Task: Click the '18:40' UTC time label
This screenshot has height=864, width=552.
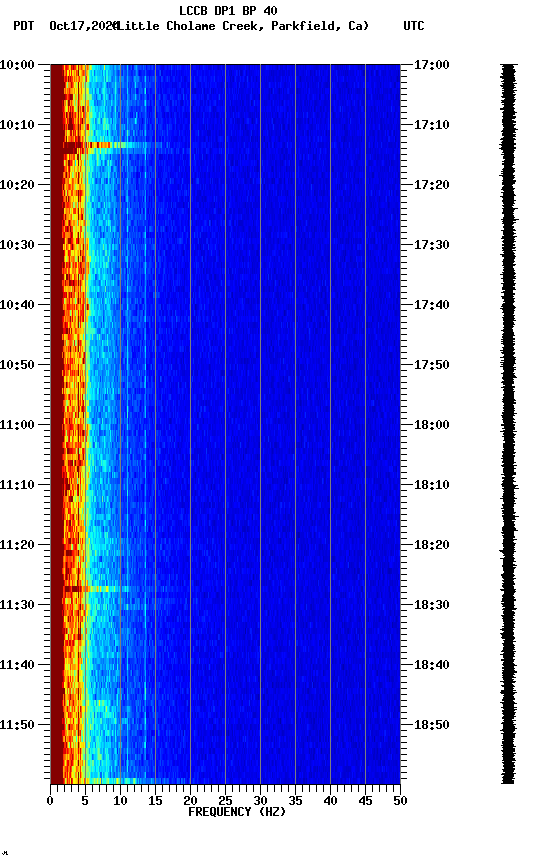Action: 432,666
